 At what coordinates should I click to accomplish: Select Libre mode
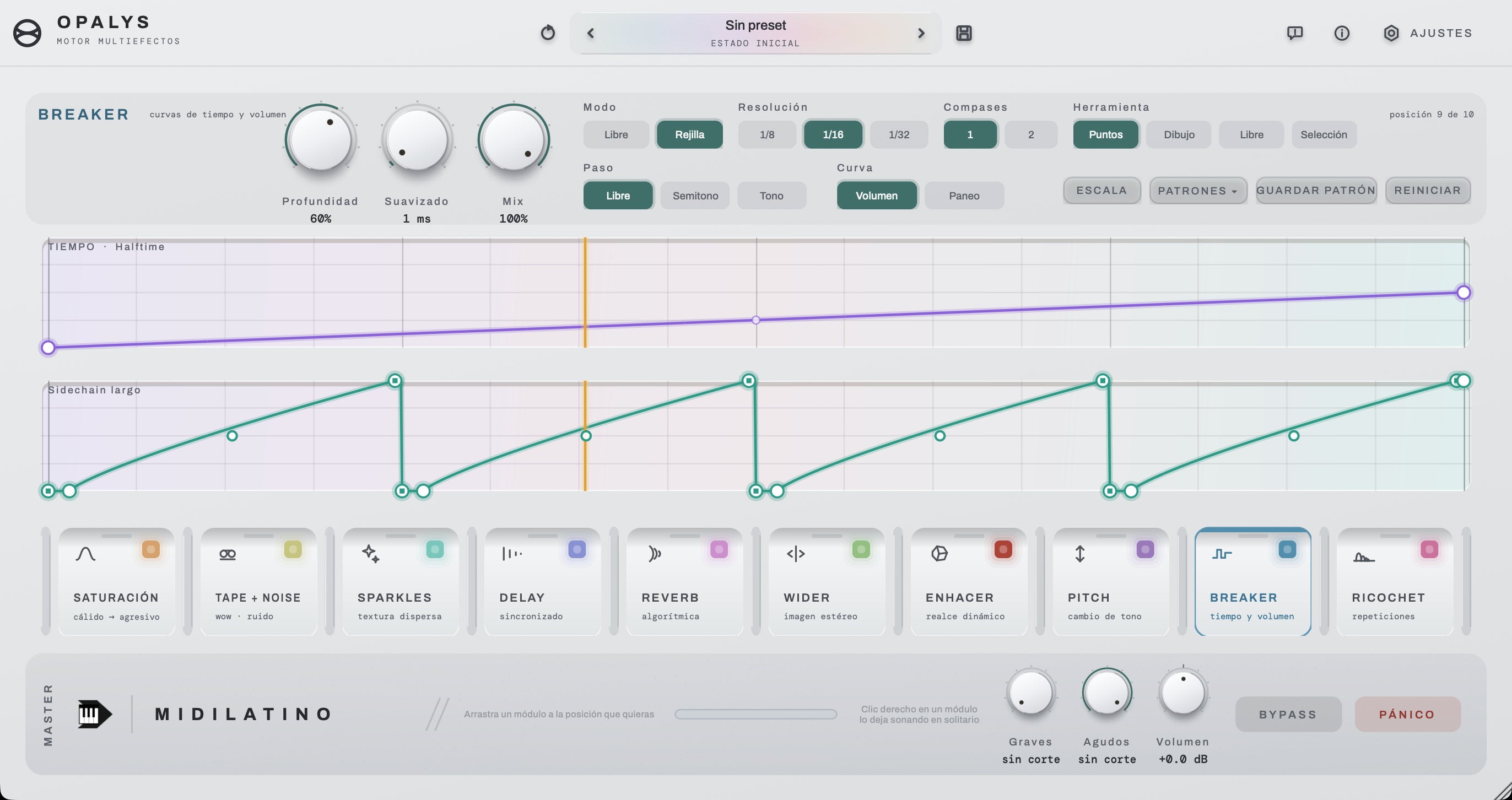coord(616,134)
